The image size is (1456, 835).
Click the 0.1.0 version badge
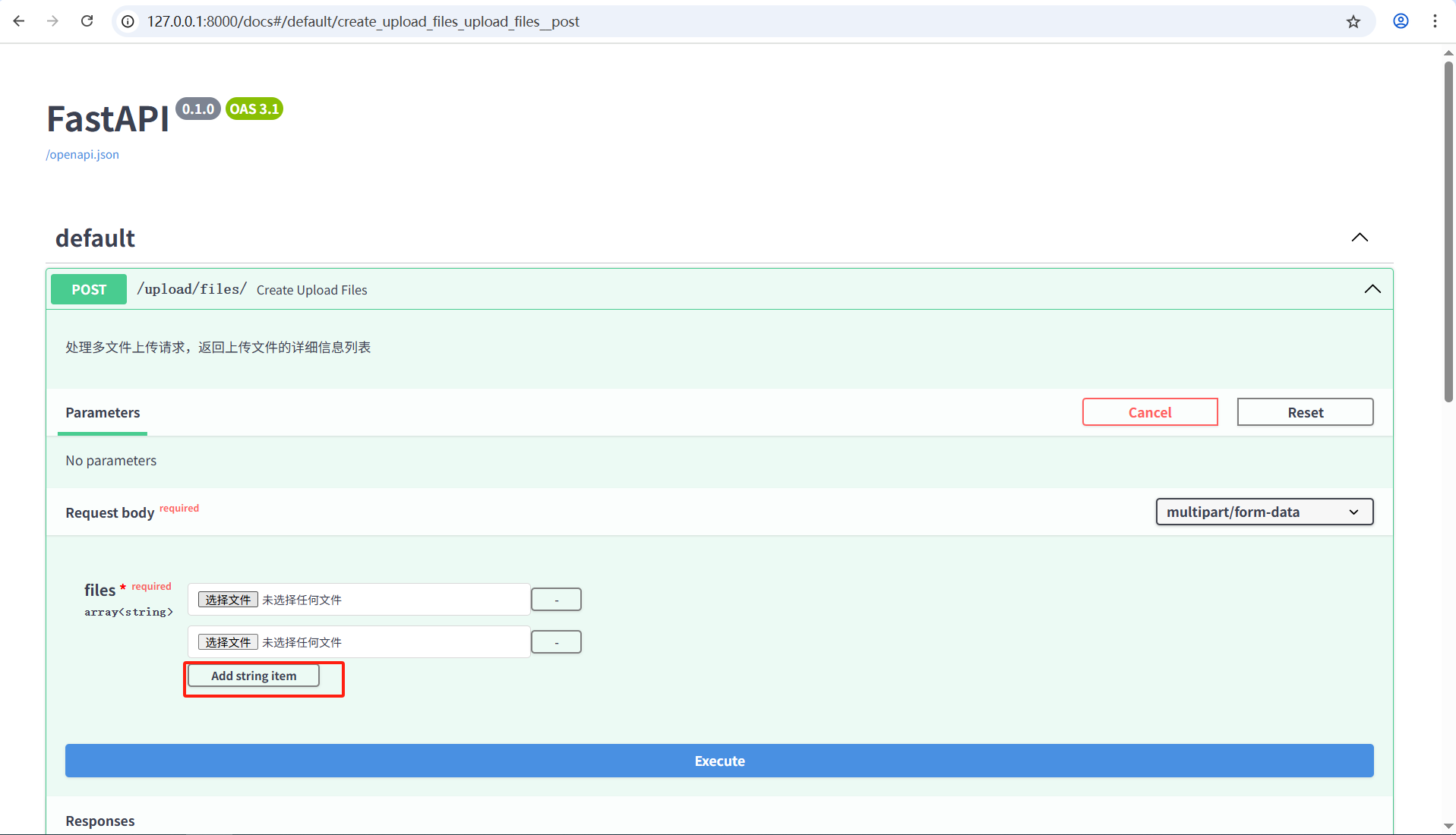(x=198, y=109)
